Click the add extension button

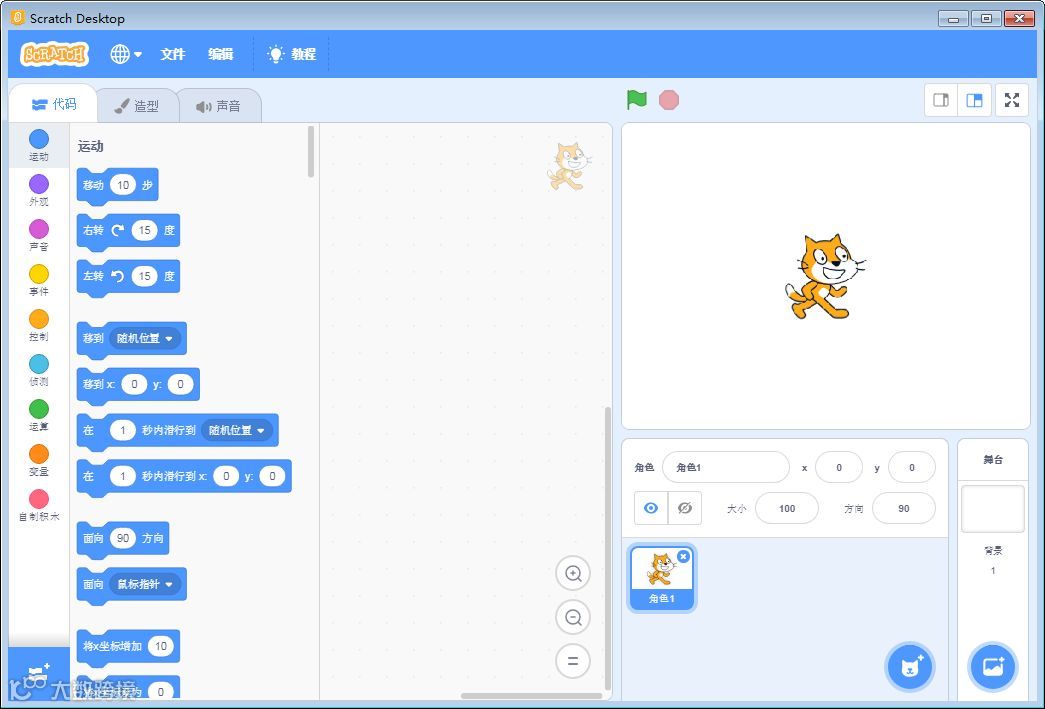tap(39, 673)
